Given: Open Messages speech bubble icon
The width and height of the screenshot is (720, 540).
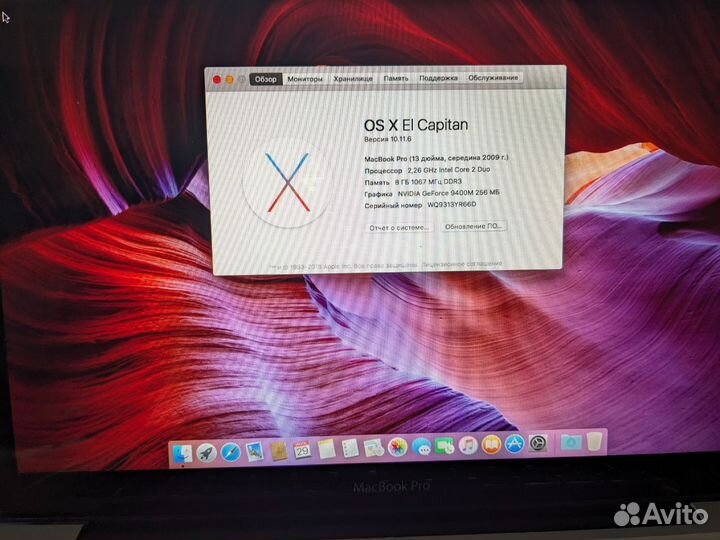Looking at the screenshot, I should pyautogui.click(x=421, y=446).
